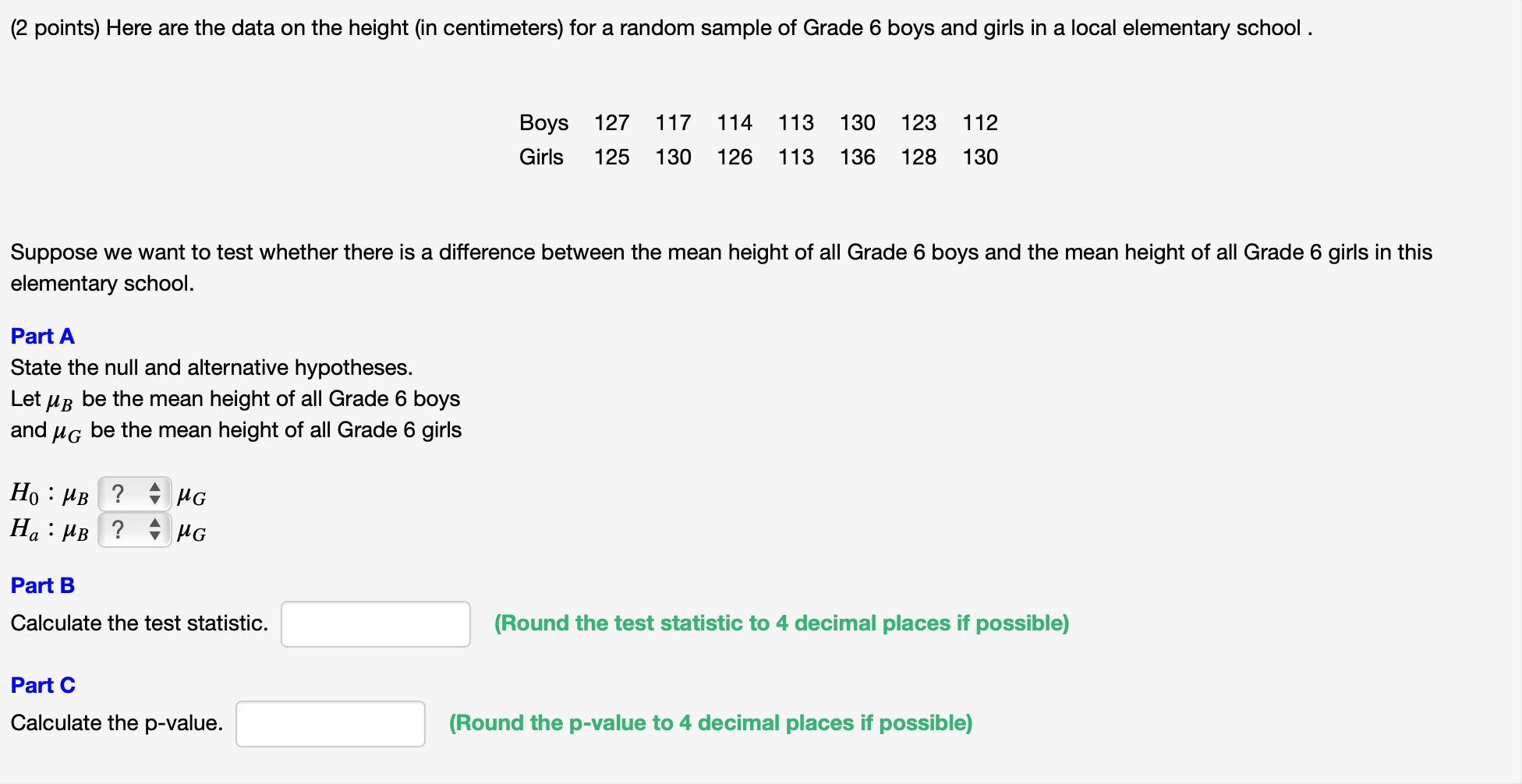Click the hypotheses statement text
This screenshot has width=1522, height=784.
[211, 367]
